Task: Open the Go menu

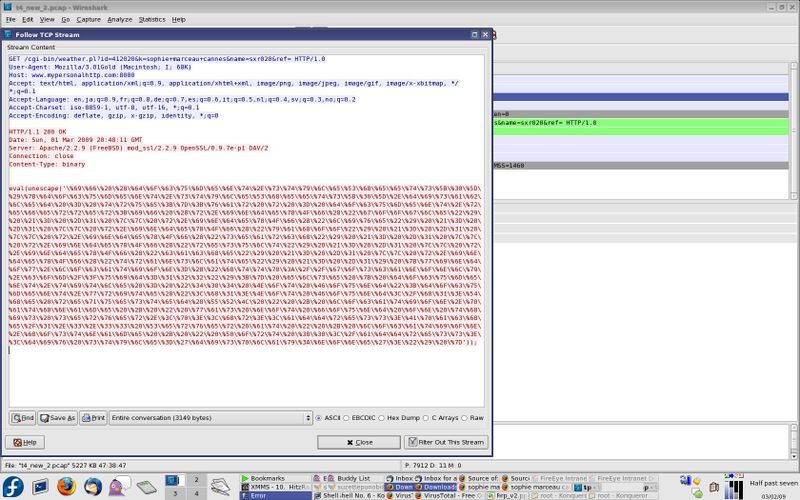Action: (65, 19)
